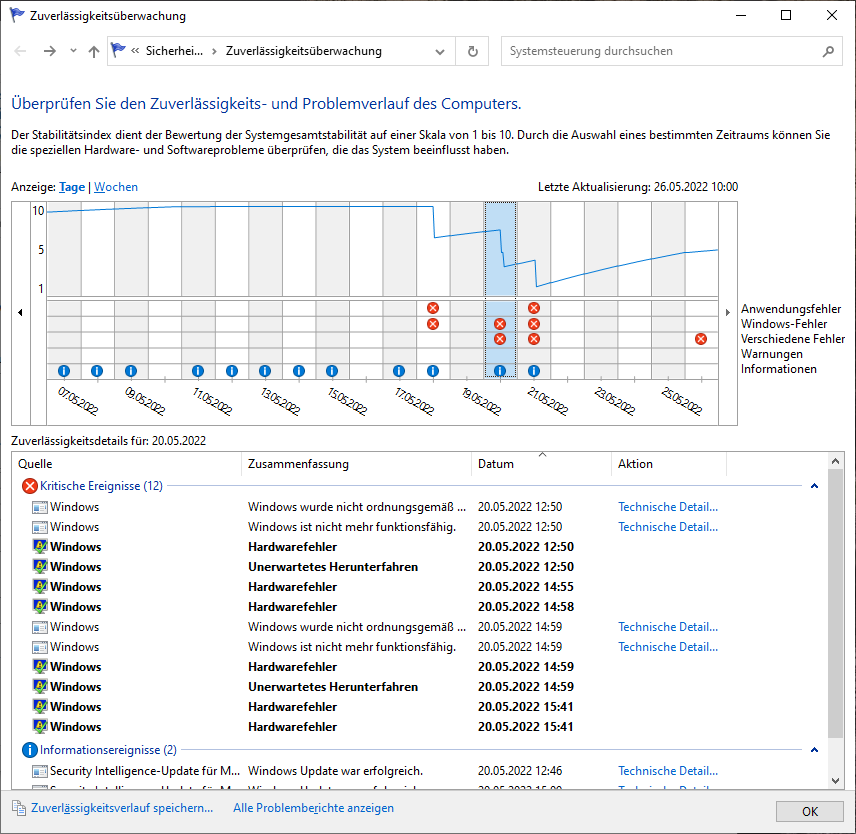The width and height of the screenshot is (856, 834).
Task: Click the Informationsereignisse (2) group heading
Action: pyautogui.click(x=108, y=750)
